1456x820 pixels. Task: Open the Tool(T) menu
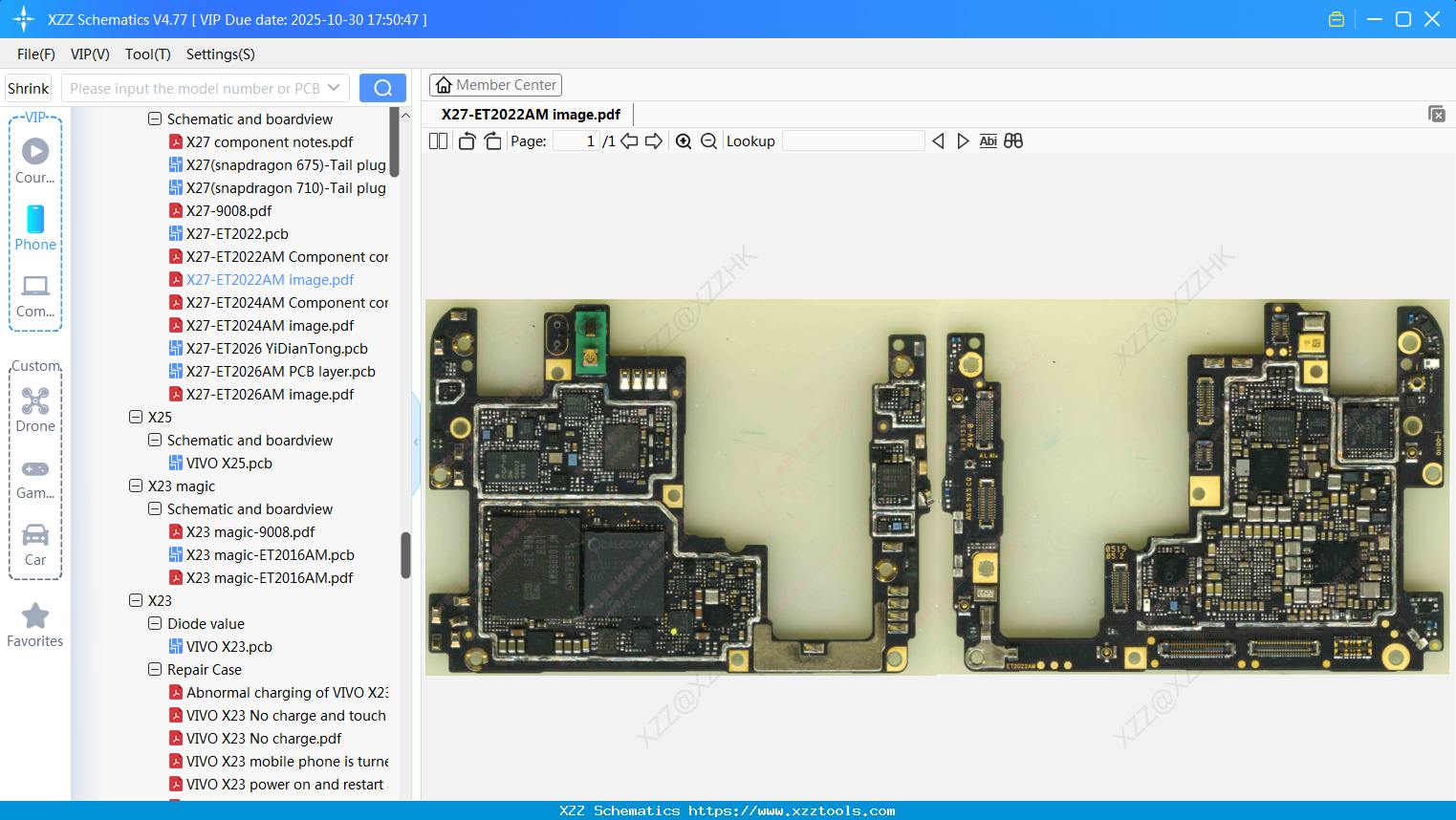tap(147, 54)
